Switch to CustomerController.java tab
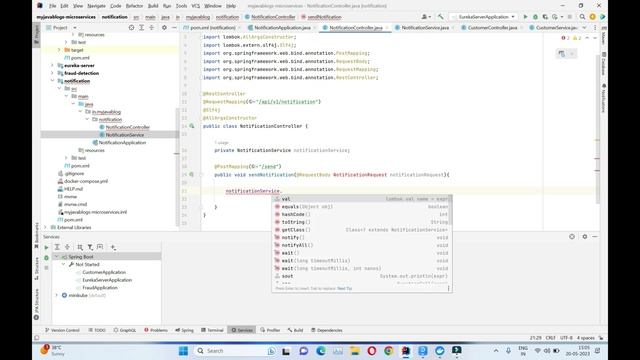Screen dimensions: 640x360 492,27
